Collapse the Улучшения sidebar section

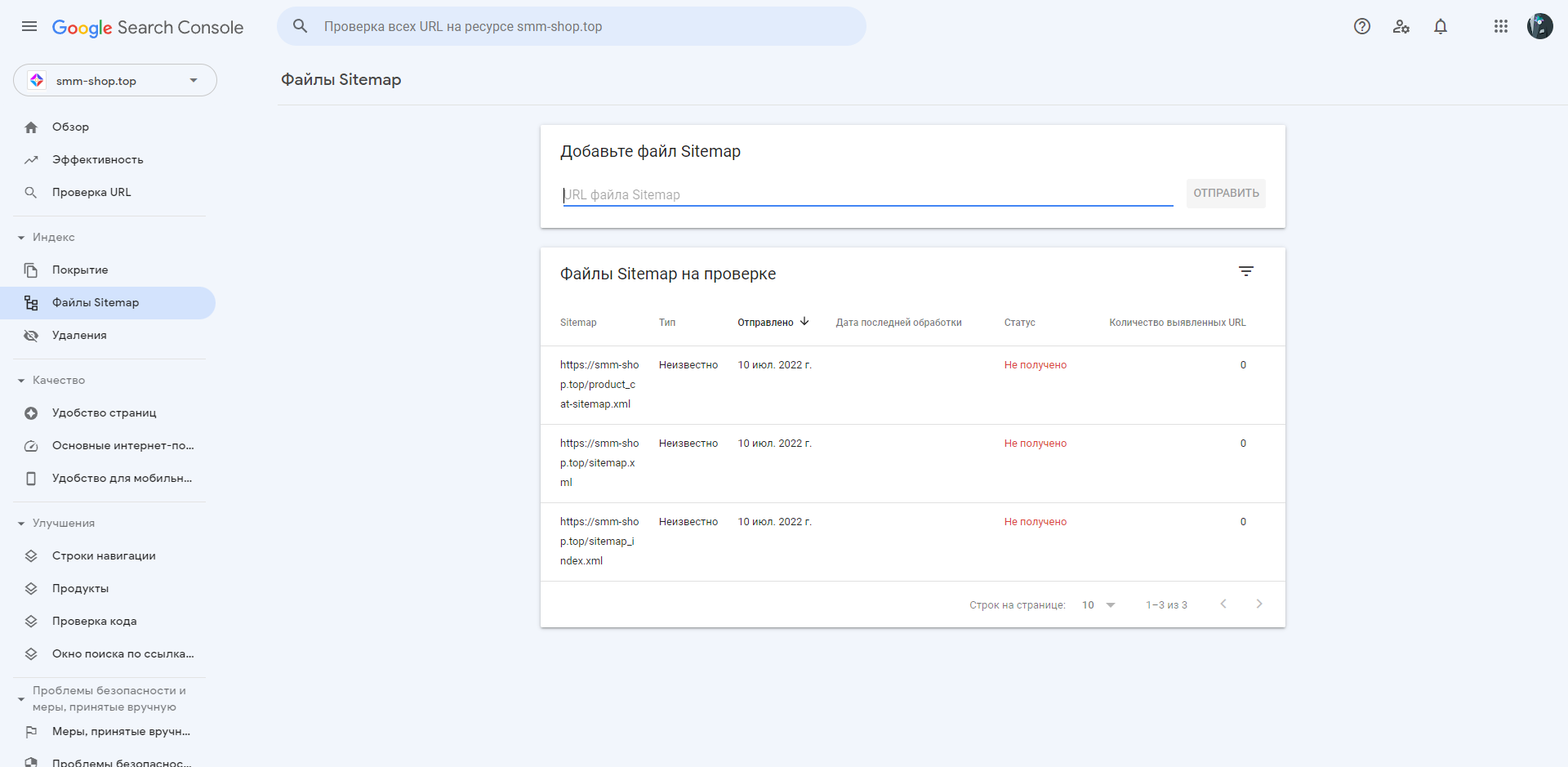point(21,524)
